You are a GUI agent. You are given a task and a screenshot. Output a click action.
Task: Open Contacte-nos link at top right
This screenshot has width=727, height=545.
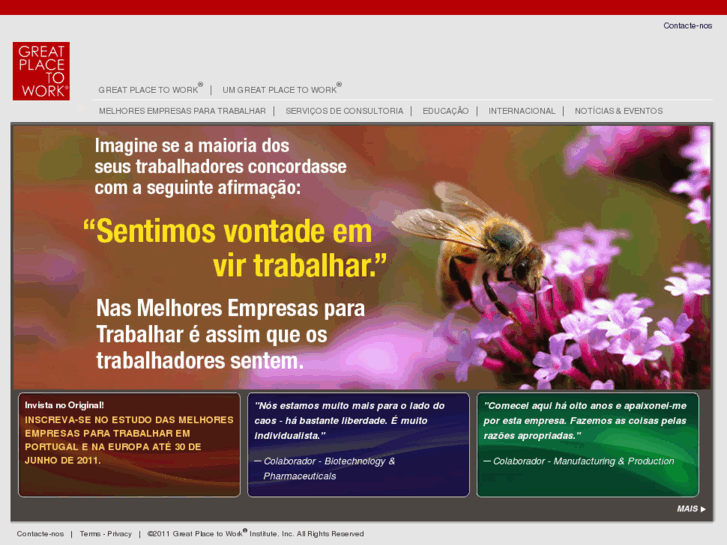click(687, 26)
